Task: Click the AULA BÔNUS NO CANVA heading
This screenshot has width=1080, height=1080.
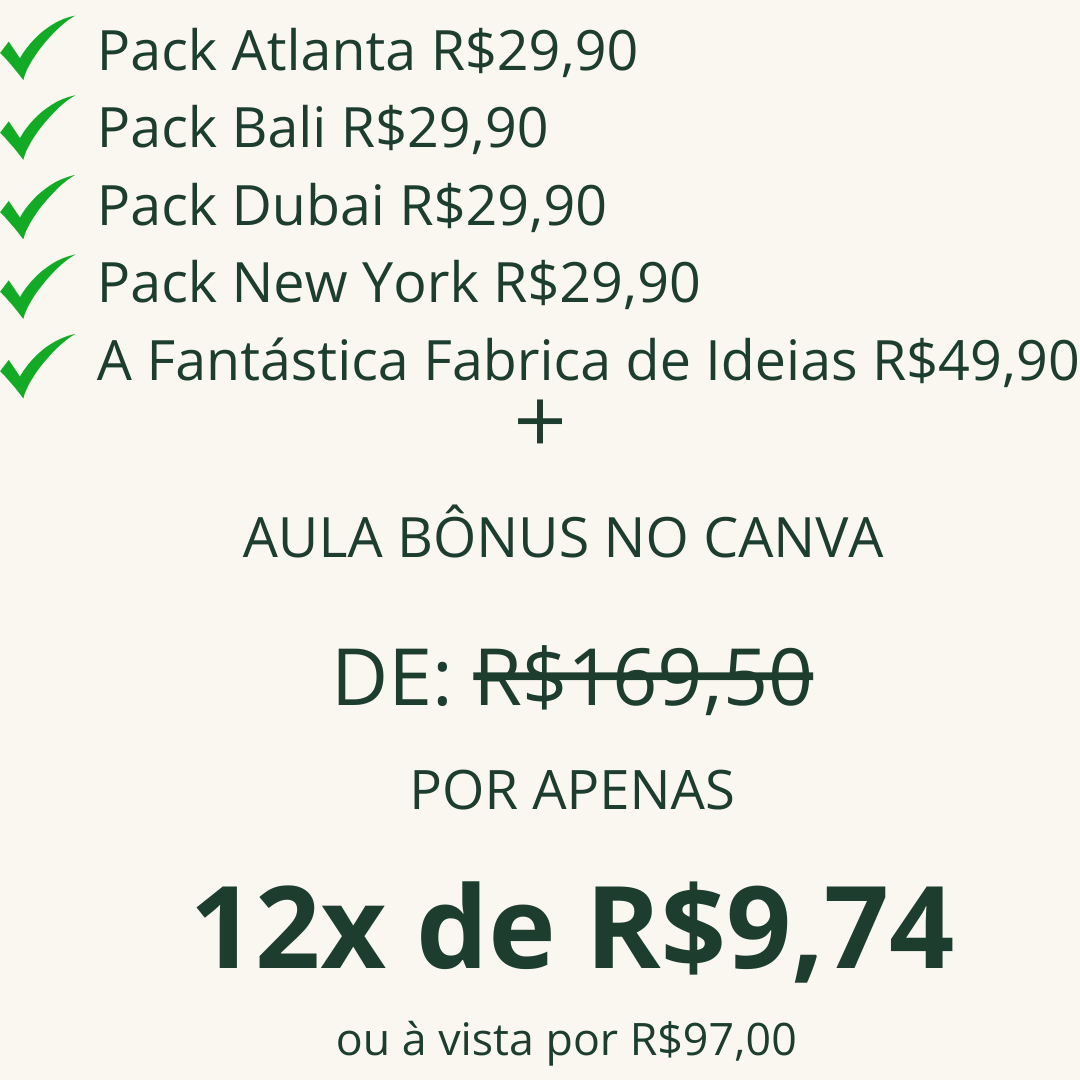Action: coord(563,535)
